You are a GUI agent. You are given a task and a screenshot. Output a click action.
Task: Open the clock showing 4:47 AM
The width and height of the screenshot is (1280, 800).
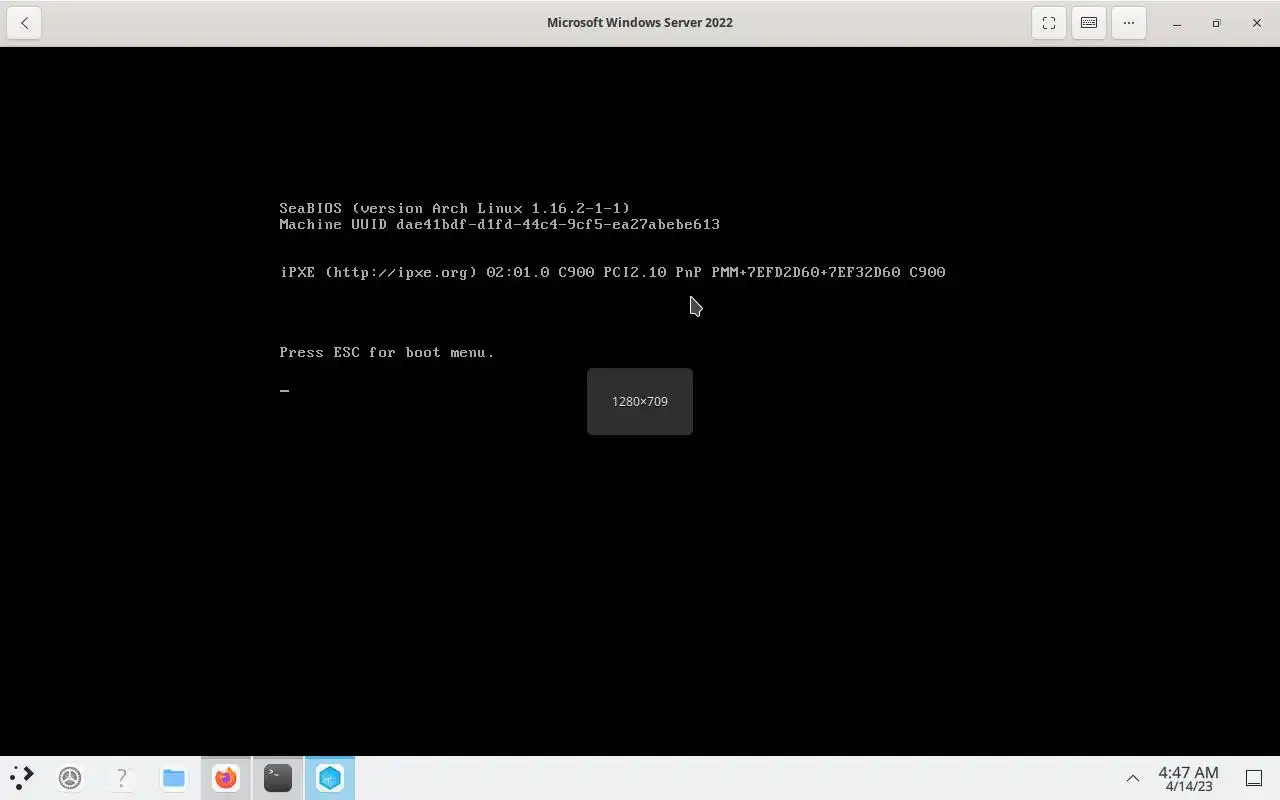pyautogui.click(x=1188, y=778)
